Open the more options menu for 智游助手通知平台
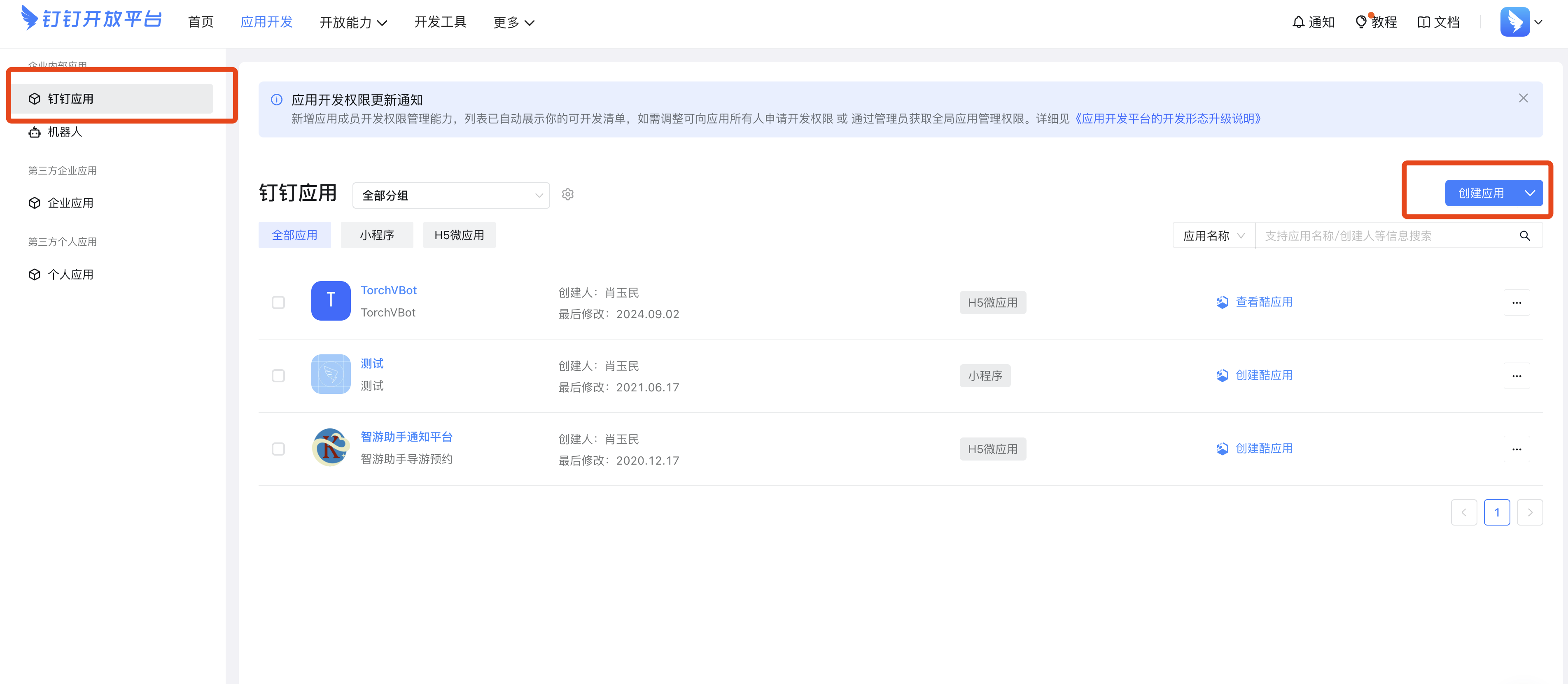Screen dimensions: 1568x684 click(1516, 449)
